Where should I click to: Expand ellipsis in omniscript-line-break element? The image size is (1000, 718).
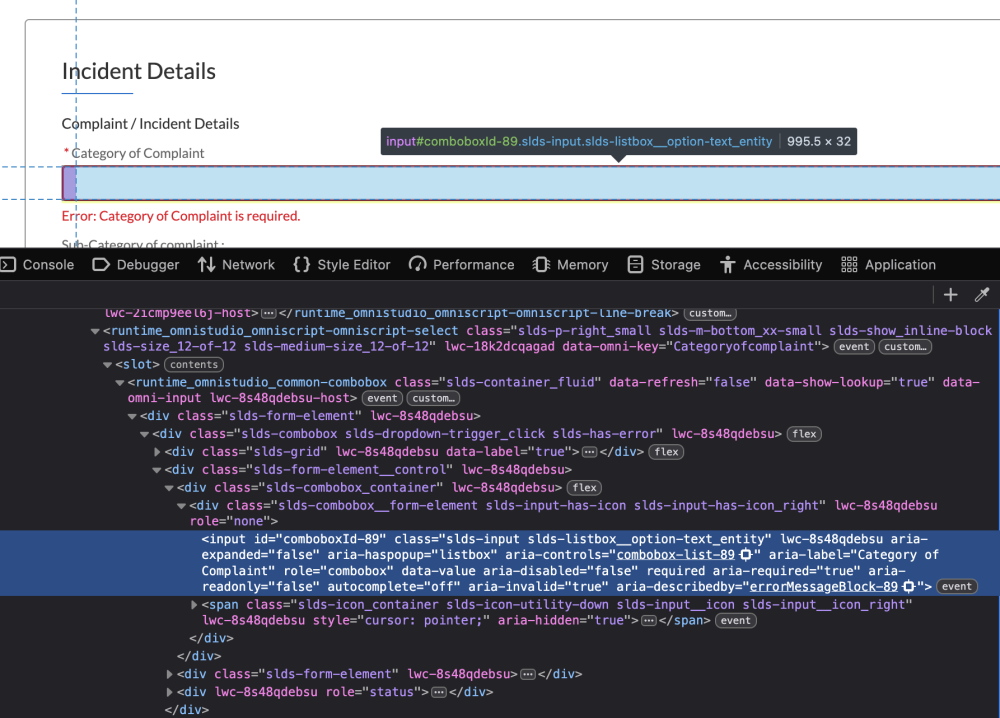pos(268,313)
